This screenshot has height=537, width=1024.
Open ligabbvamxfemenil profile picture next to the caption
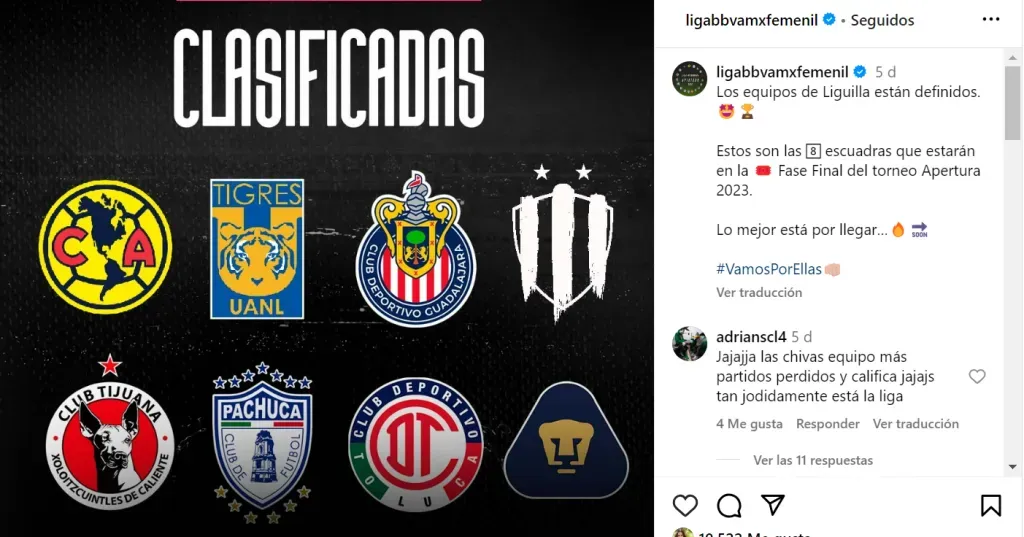690,79
